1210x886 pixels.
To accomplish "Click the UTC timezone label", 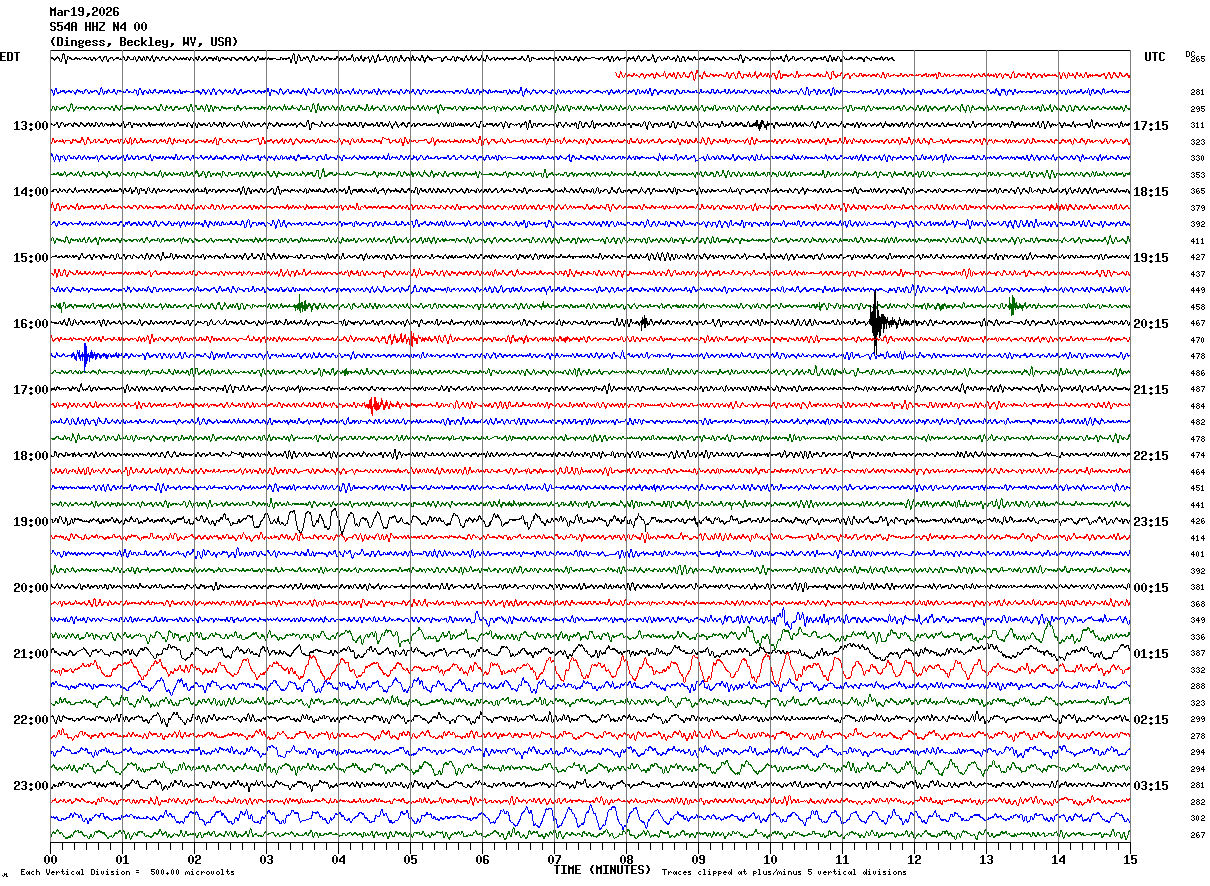I will click(x=1155, y=57).
